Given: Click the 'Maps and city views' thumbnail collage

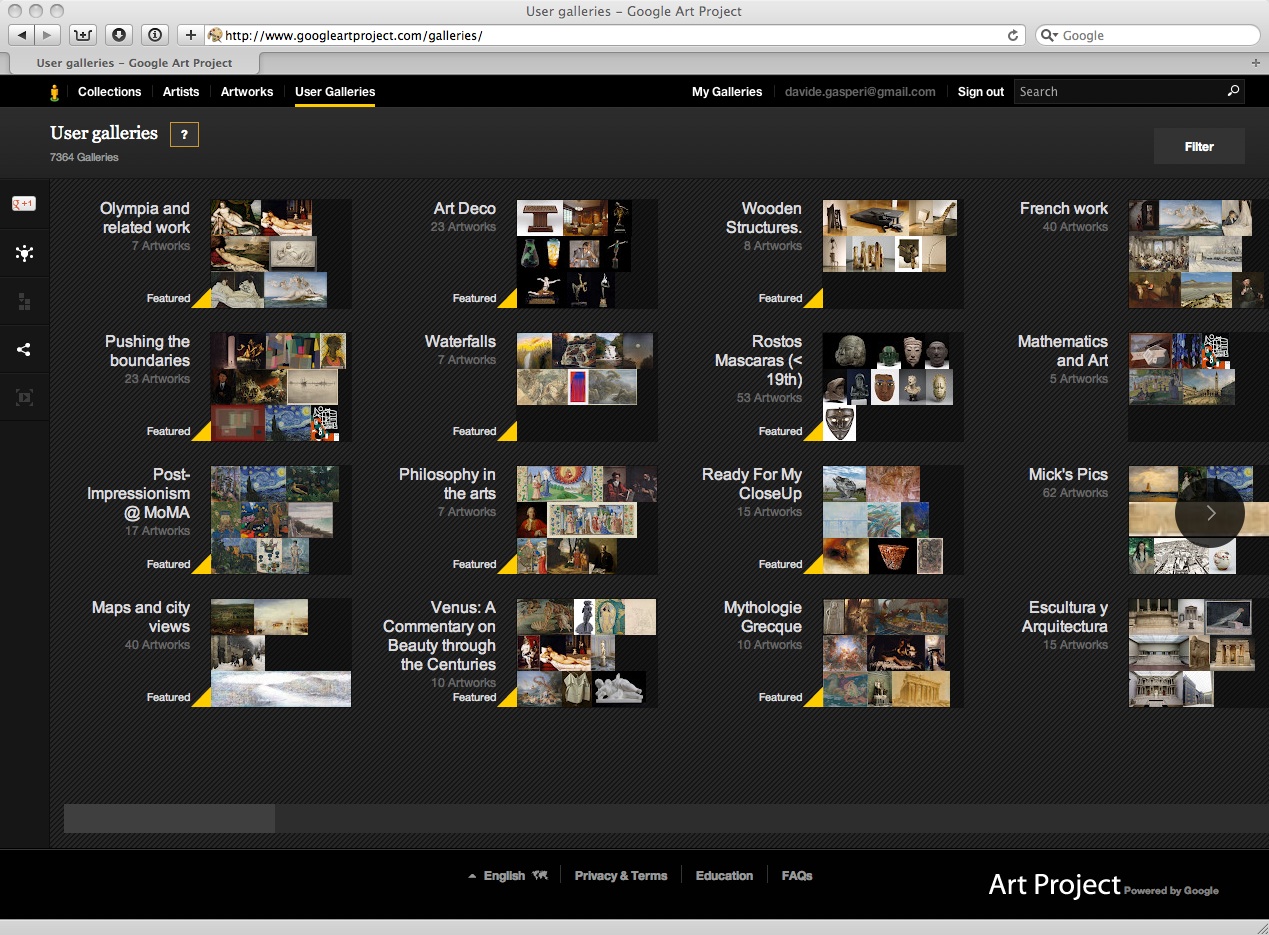Looking at the screenshot, I should 281,652.
